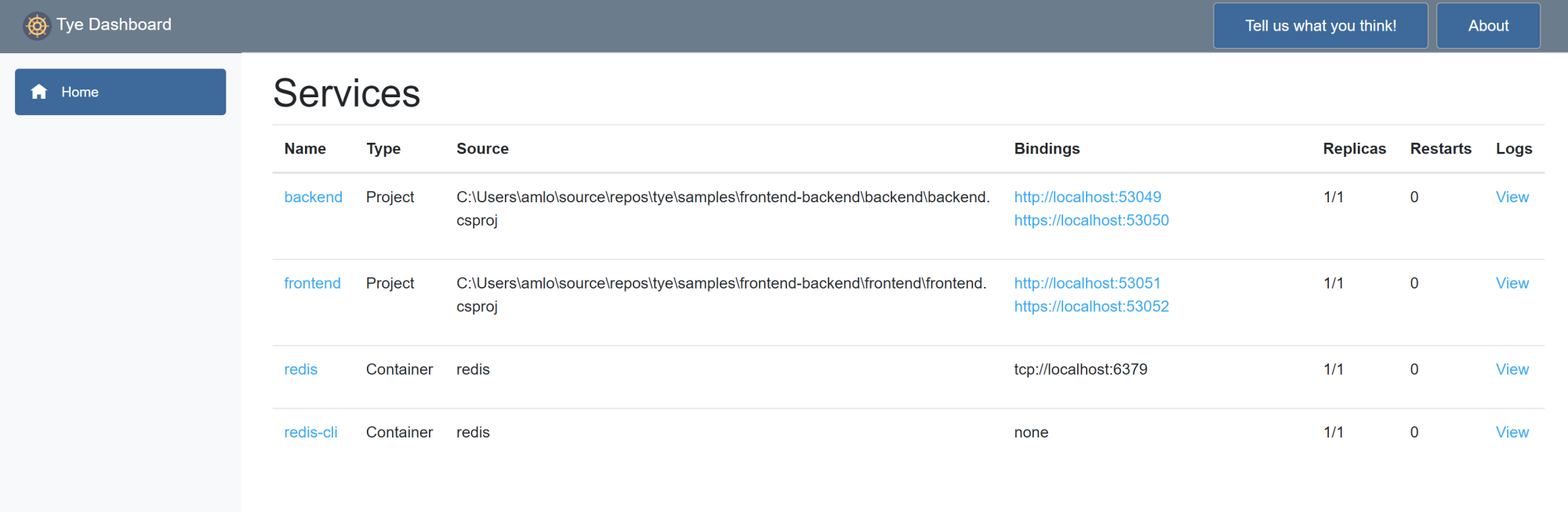View logs for the redis-cli service
1568x512 pixels.
[x=1512, y=432]
